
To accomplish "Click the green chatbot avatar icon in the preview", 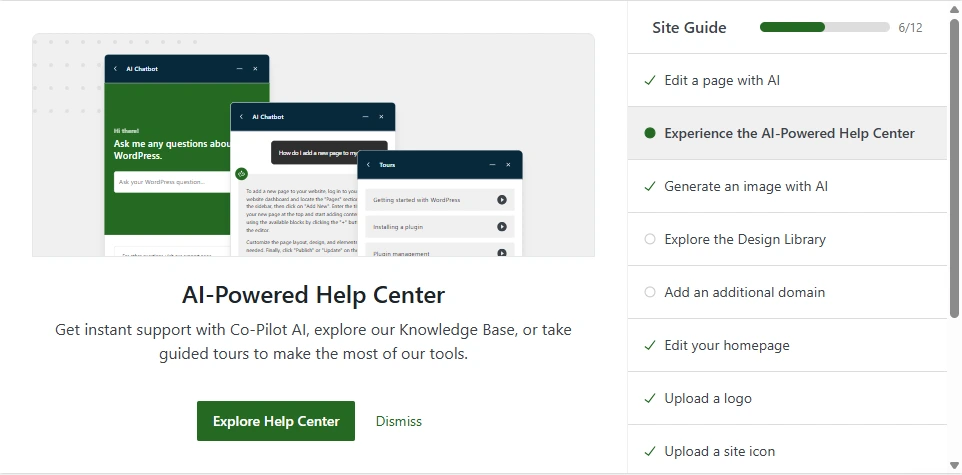I will coord(241,174).
